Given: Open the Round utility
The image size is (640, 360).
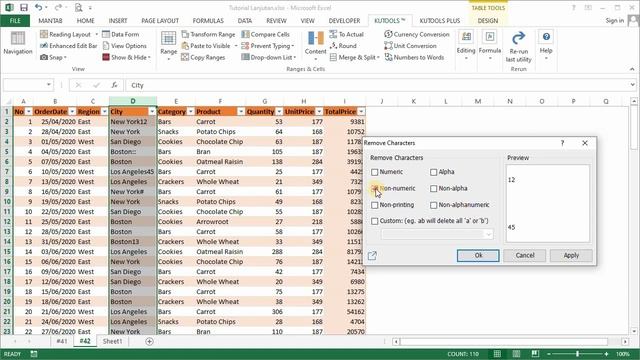Looking at the screenshot, I should 343,46.
